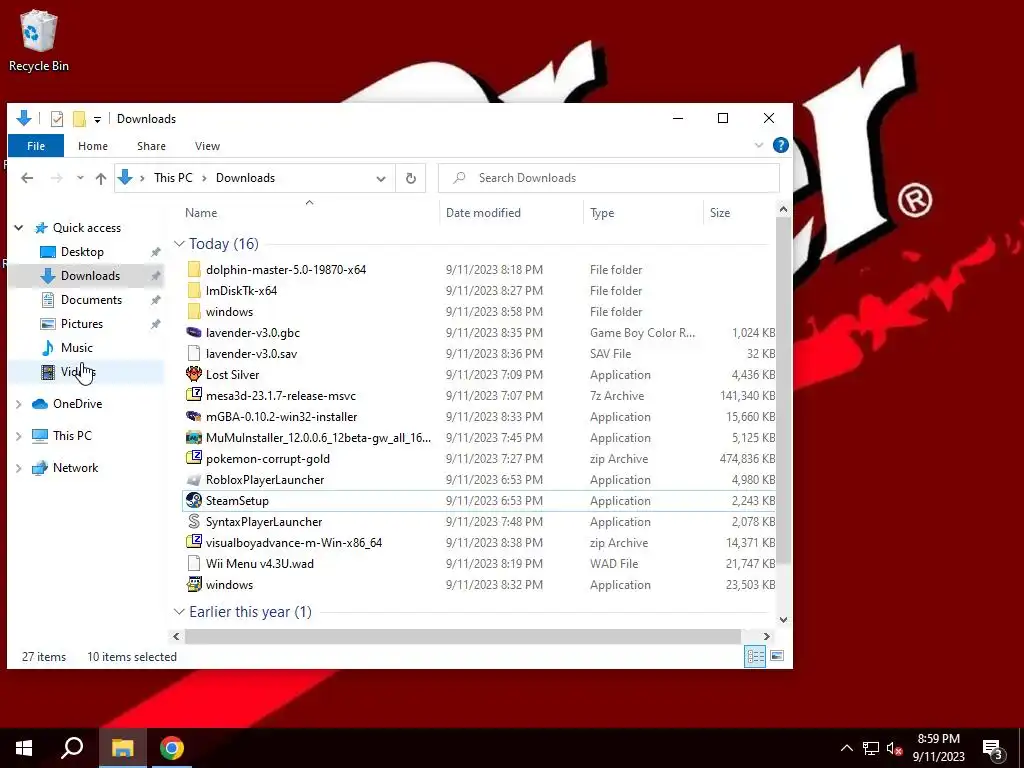Select pokemon-corrupt-gold zip icon
The height and width of the screenshot is (768, 1024).
coord(193,458)
